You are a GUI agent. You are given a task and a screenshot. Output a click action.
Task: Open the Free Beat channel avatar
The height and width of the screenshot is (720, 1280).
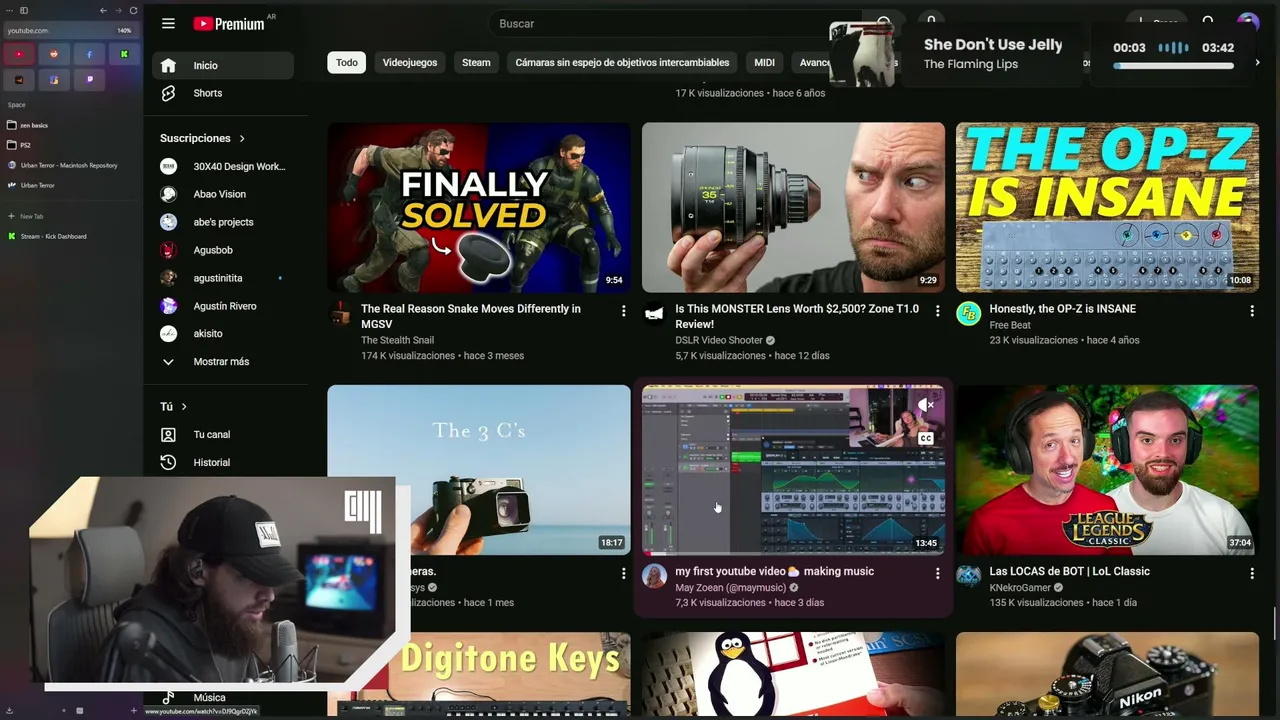968,314
